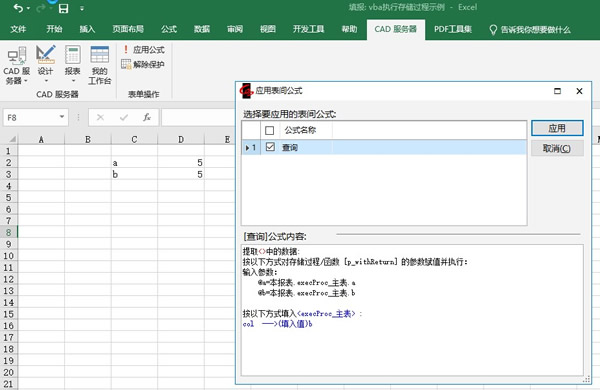The height and width of the screenshot is (390, 600).
Task: Click the Undo arrow in quick access toolbar
Action: [18, 8]
